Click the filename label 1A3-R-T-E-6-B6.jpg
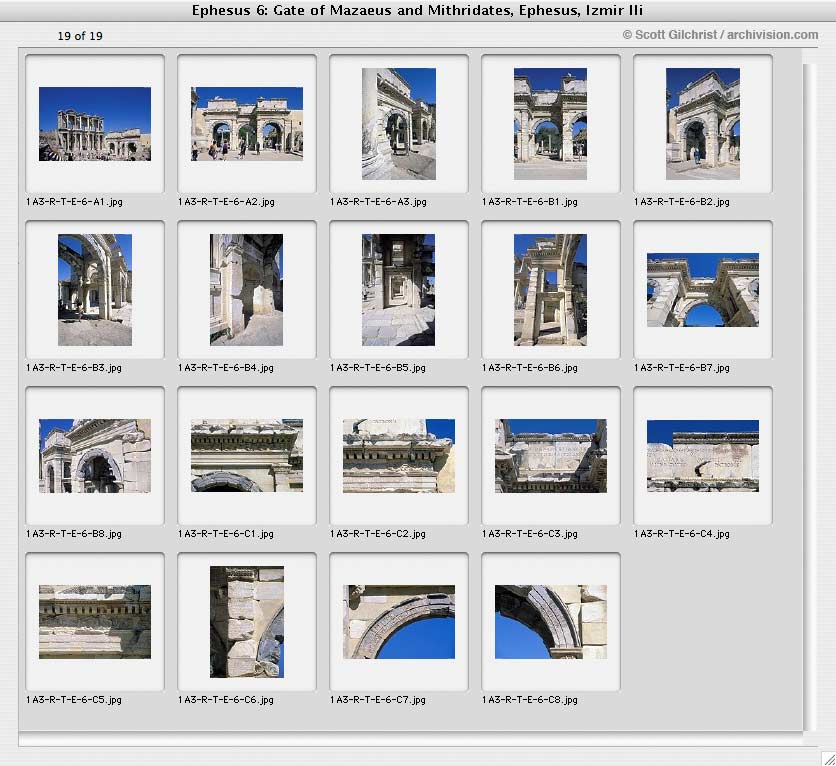 point(529,368)
